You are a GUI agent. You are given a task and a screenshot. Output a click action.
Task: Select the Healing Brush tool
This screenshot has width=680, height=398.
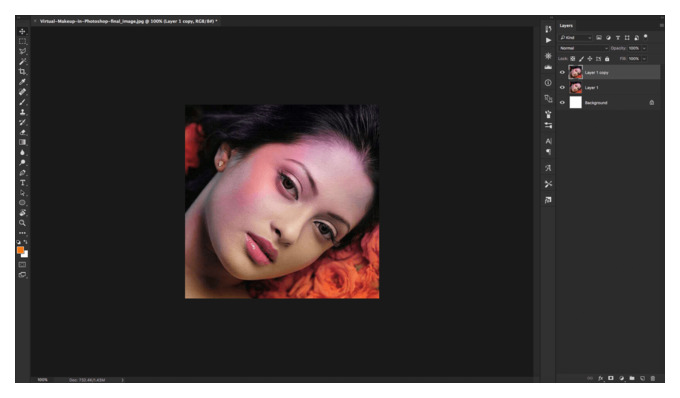[22, 92]
